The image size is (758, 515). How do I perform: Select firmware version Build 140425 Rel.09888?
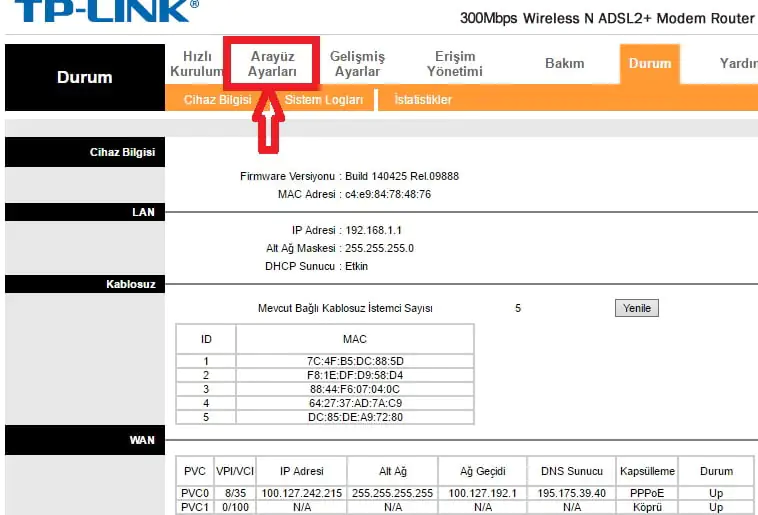[x=402, y=176]
